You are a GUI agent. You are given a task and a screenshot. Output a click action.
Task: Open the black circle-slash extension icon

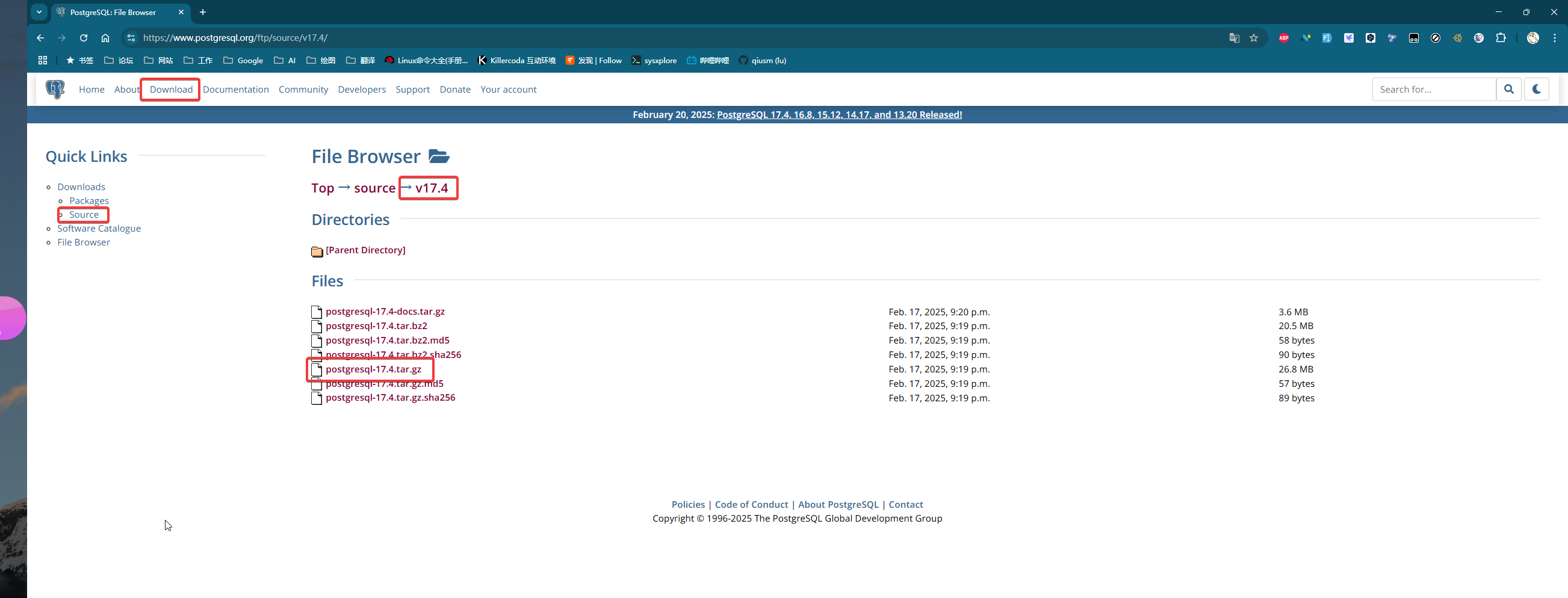(1436, 38)
